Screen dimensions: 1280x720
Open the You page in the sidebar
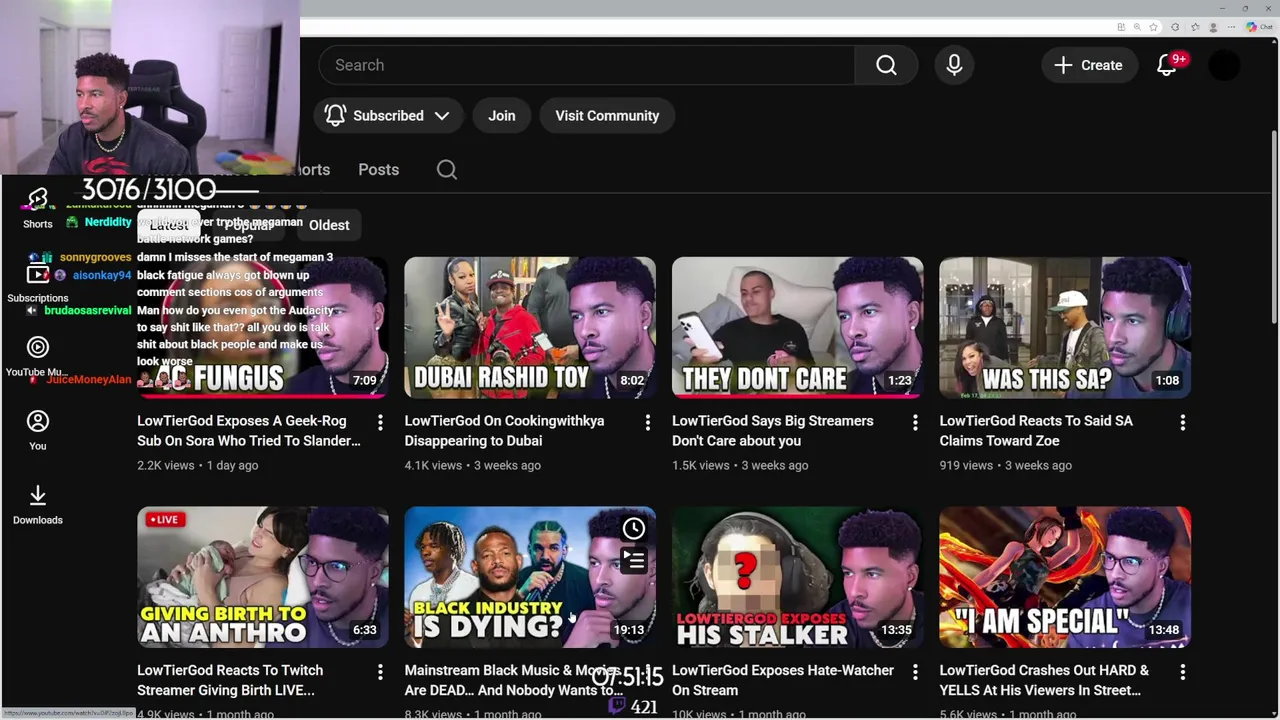[38, 430]
